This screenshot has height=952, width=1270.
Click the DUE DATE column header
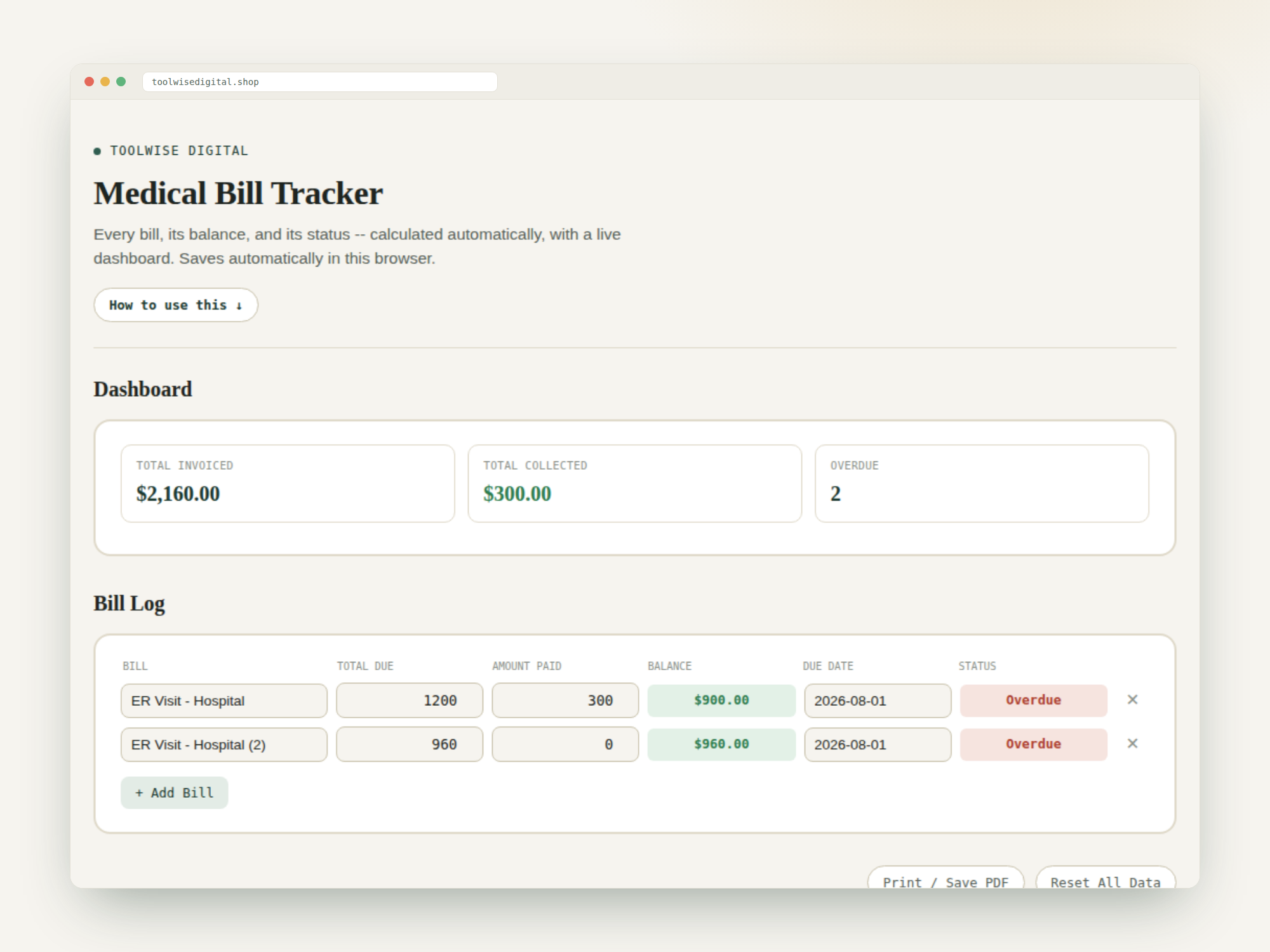pos(828,666)
